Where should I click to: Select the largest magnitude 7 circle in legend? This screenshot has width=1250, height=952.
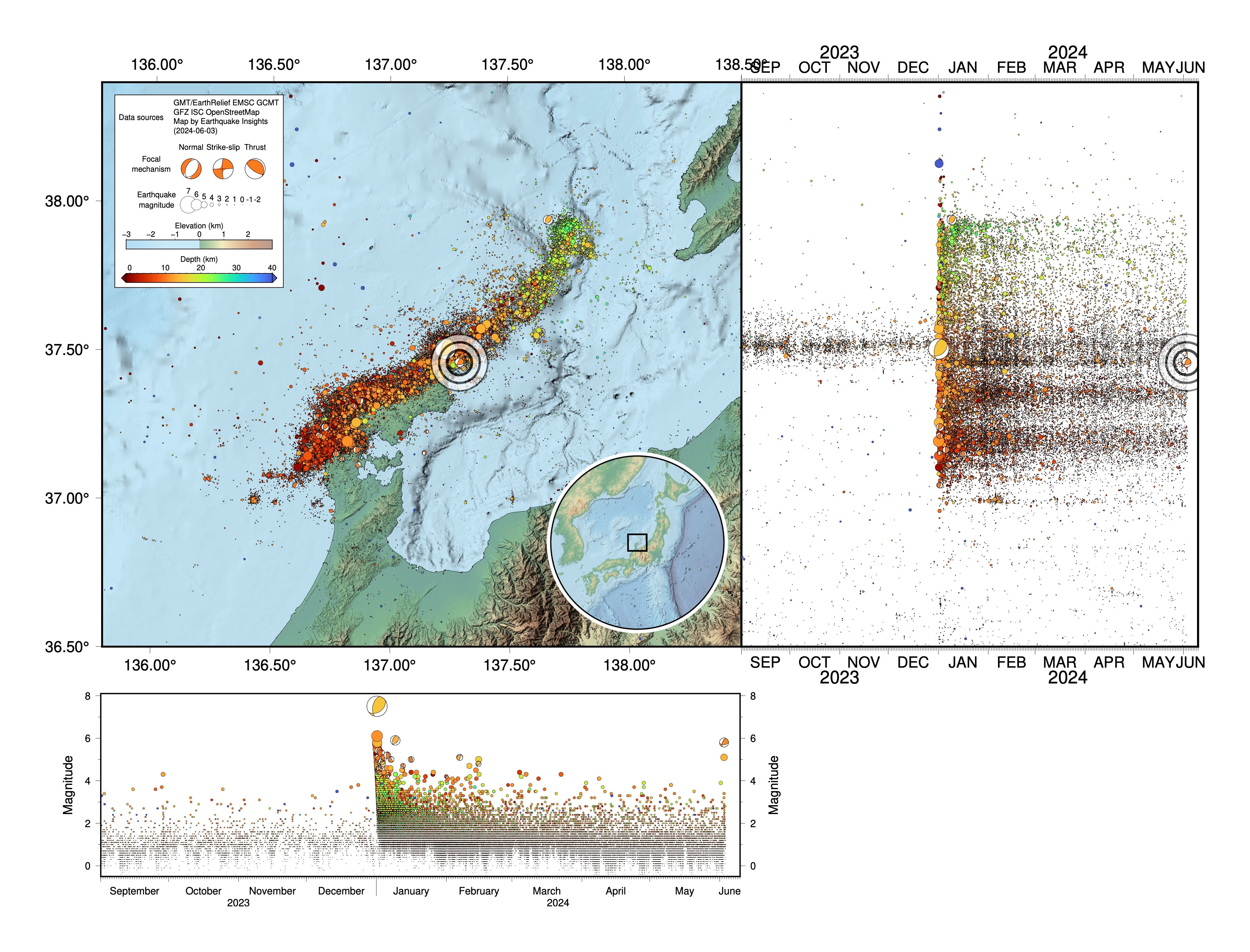(188, 205)
